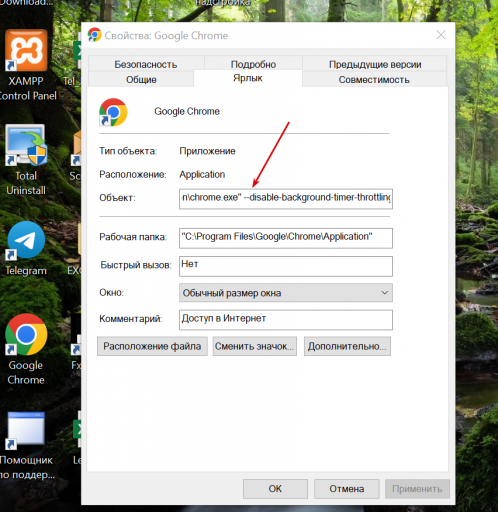Click the Расположение файла button

(152, 346)
